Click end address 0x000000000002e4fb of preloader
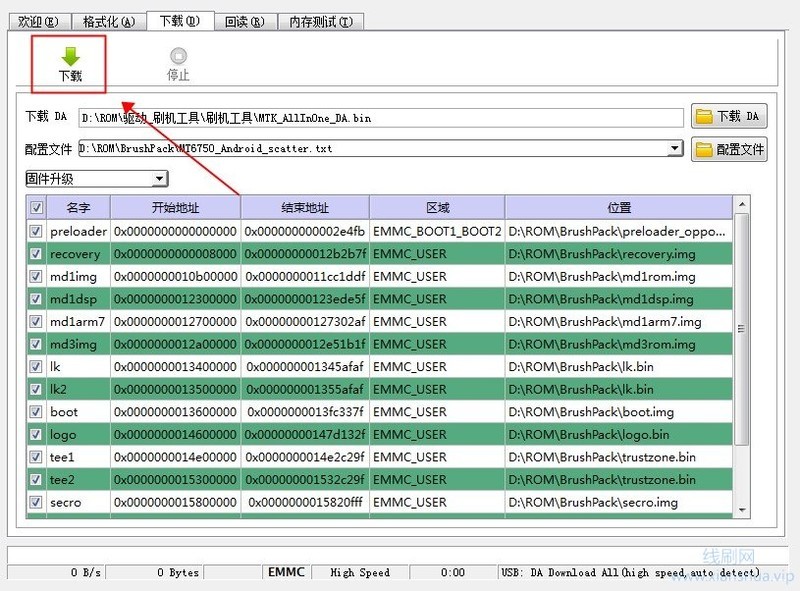This screenshot has height=591, width=800. (x=305, y=231)
